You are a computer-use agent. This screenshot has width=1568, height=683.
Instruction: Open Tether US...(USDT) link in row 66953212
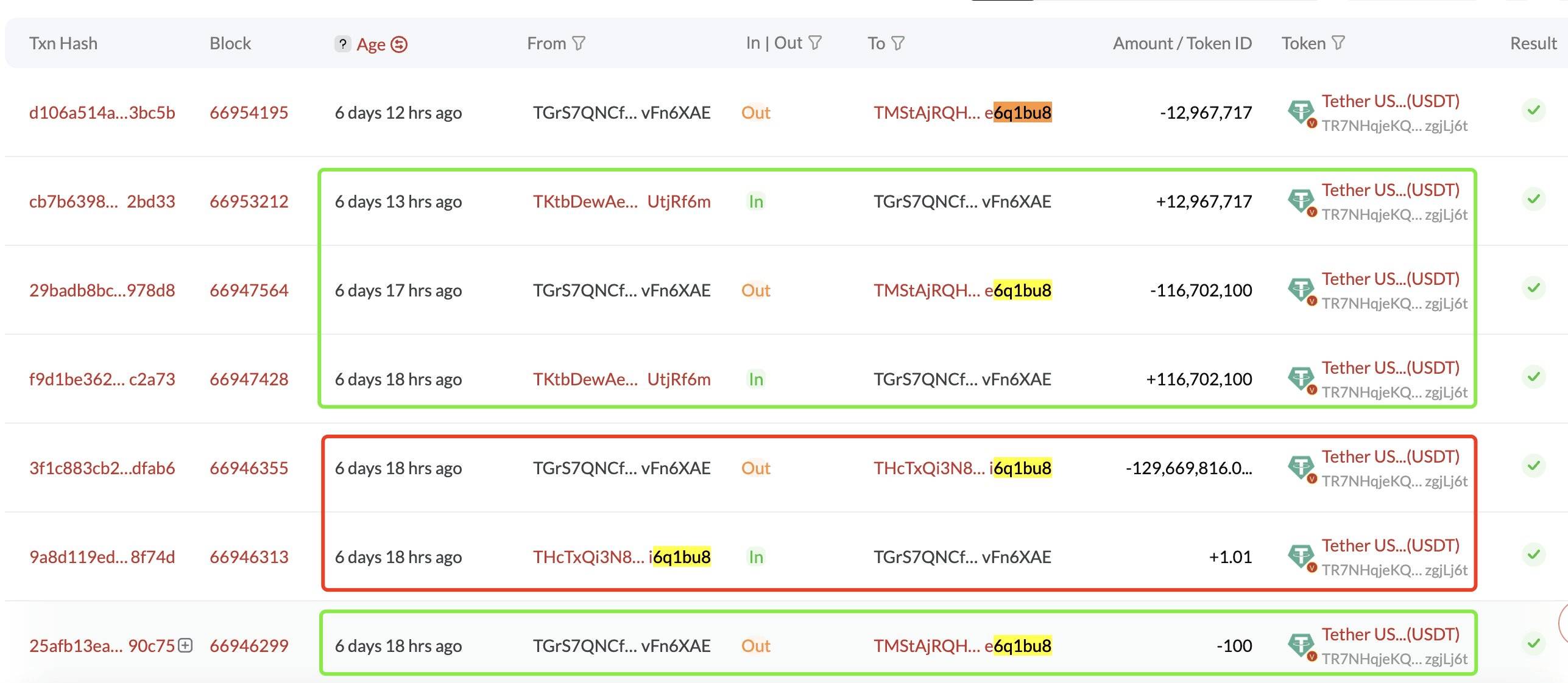click(1391, 190)
